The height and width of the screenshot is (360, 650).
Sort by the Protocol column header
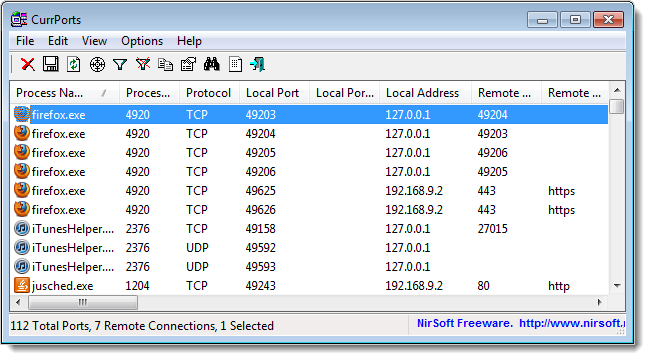[x=209, y=93]
